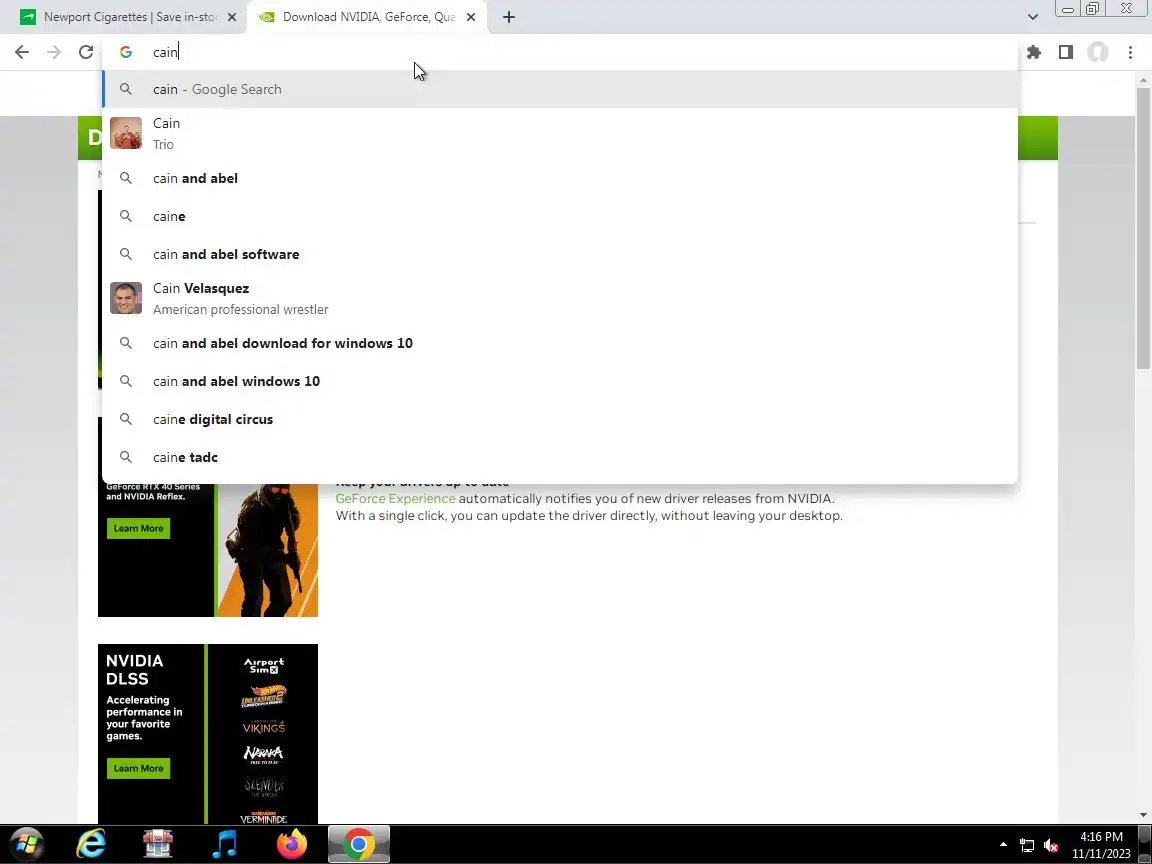Click the page vertical scrollbar thumb

1143,228
